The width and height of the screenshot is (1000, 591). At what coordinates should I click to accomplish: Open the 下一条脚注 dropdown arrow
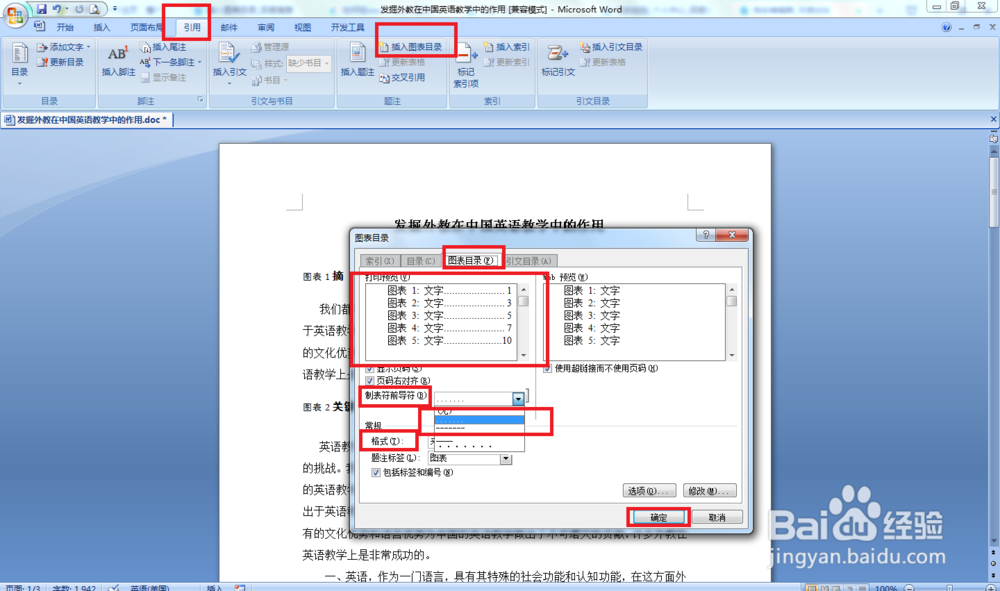click(200, 62)
